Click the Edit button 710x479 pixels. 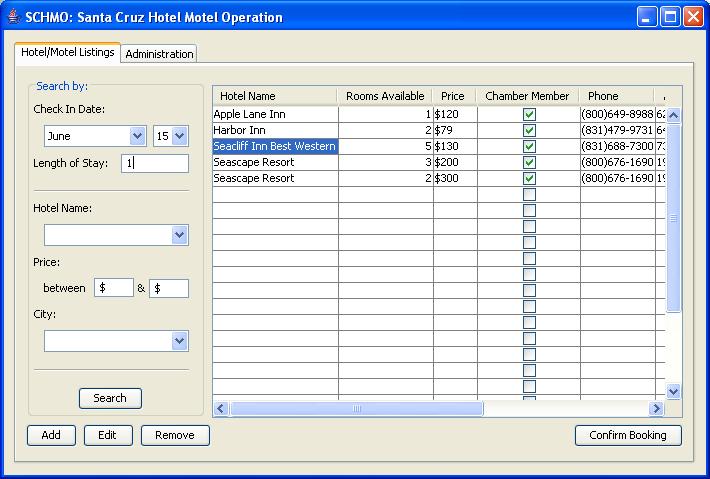pos(108,435)
